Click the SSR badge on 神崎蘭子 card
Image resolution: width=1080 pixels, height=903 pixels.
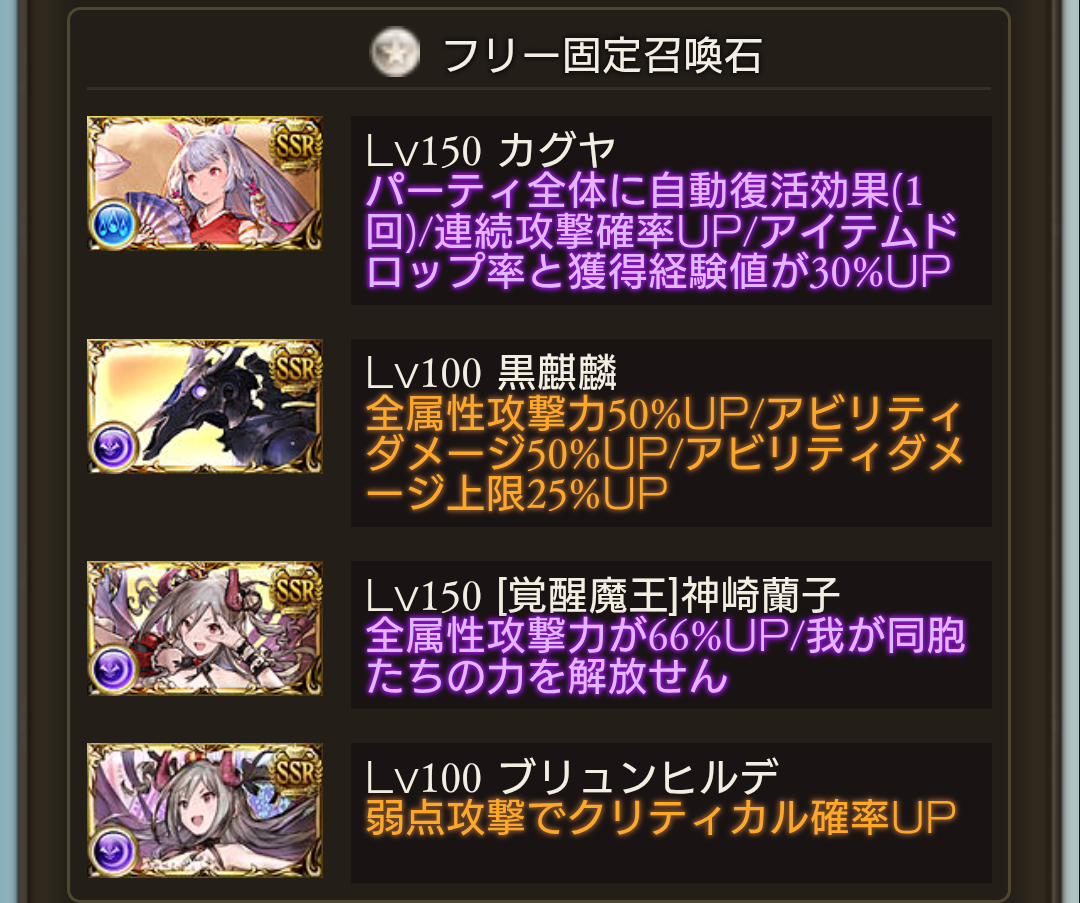(296, 592)
